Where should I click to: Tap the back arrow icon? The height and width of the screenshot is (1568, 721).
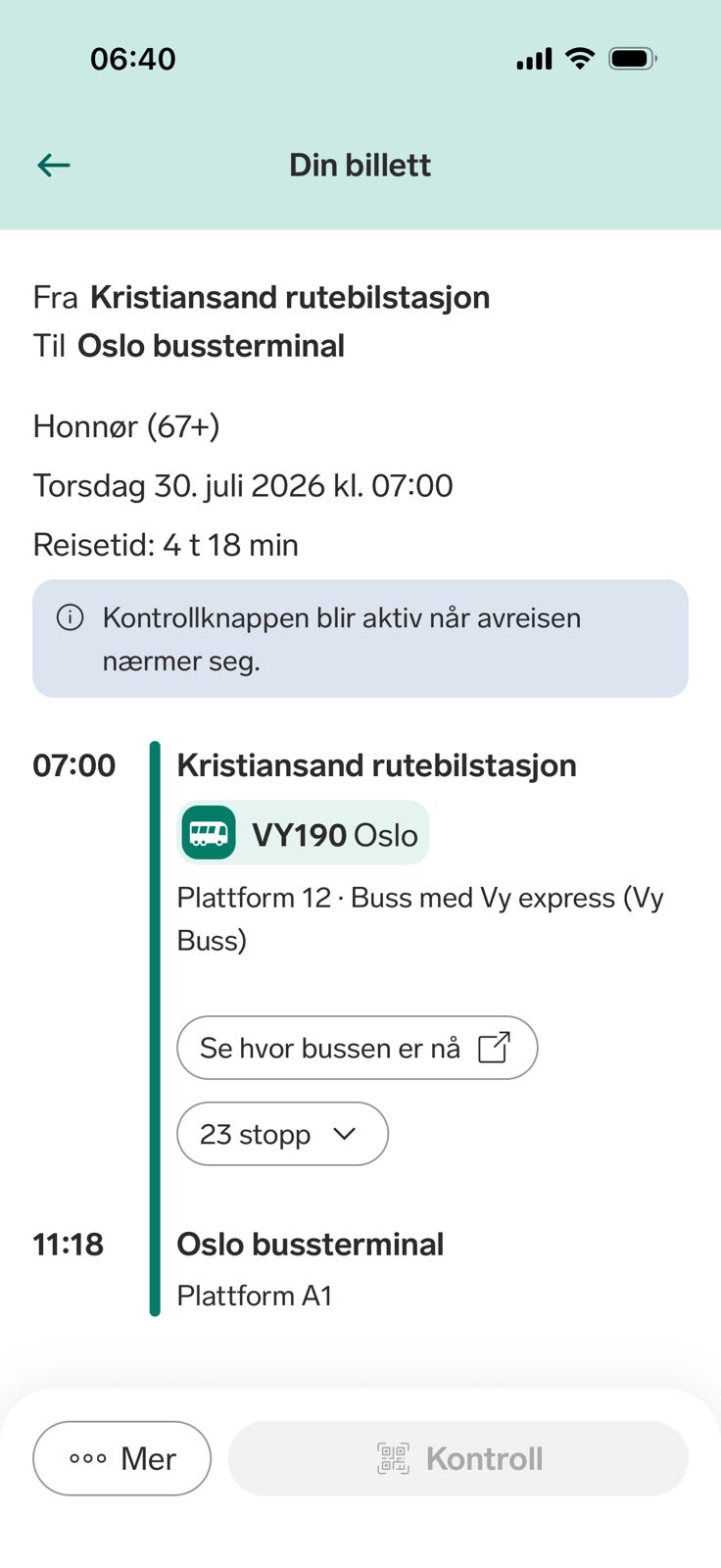pyautogui.click(x=54, y=165)
